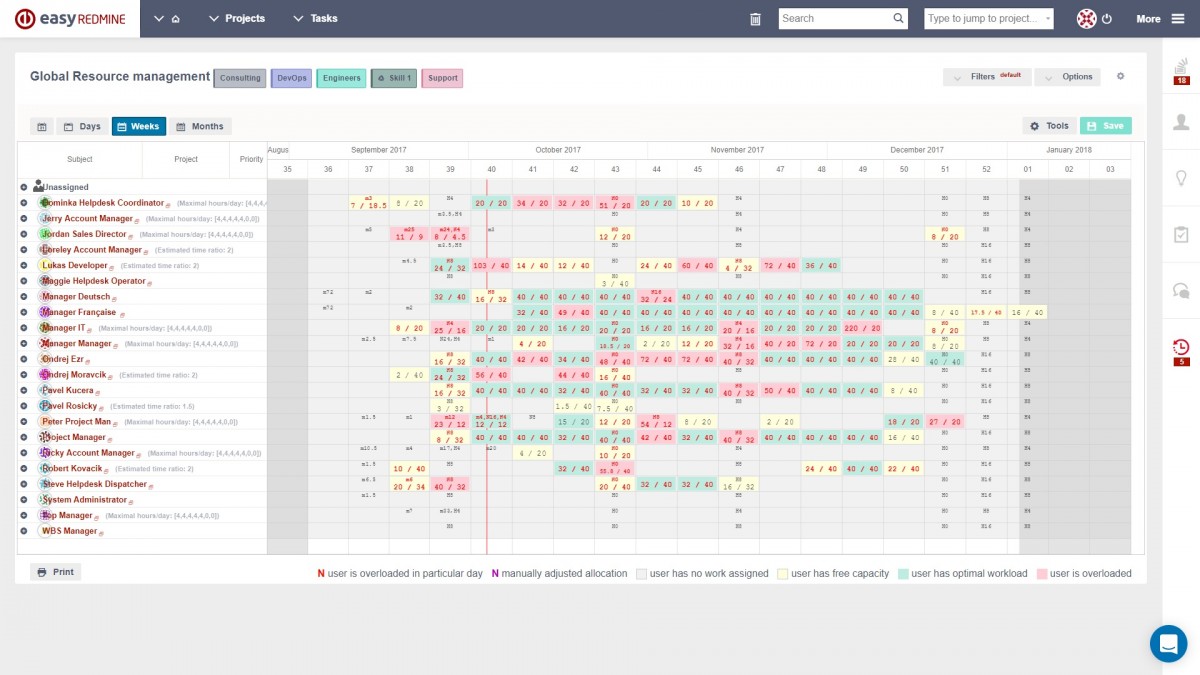Open the activity feed icon with badge 18
This screenshot has width=1200, height=675.
pos(1181,70)
